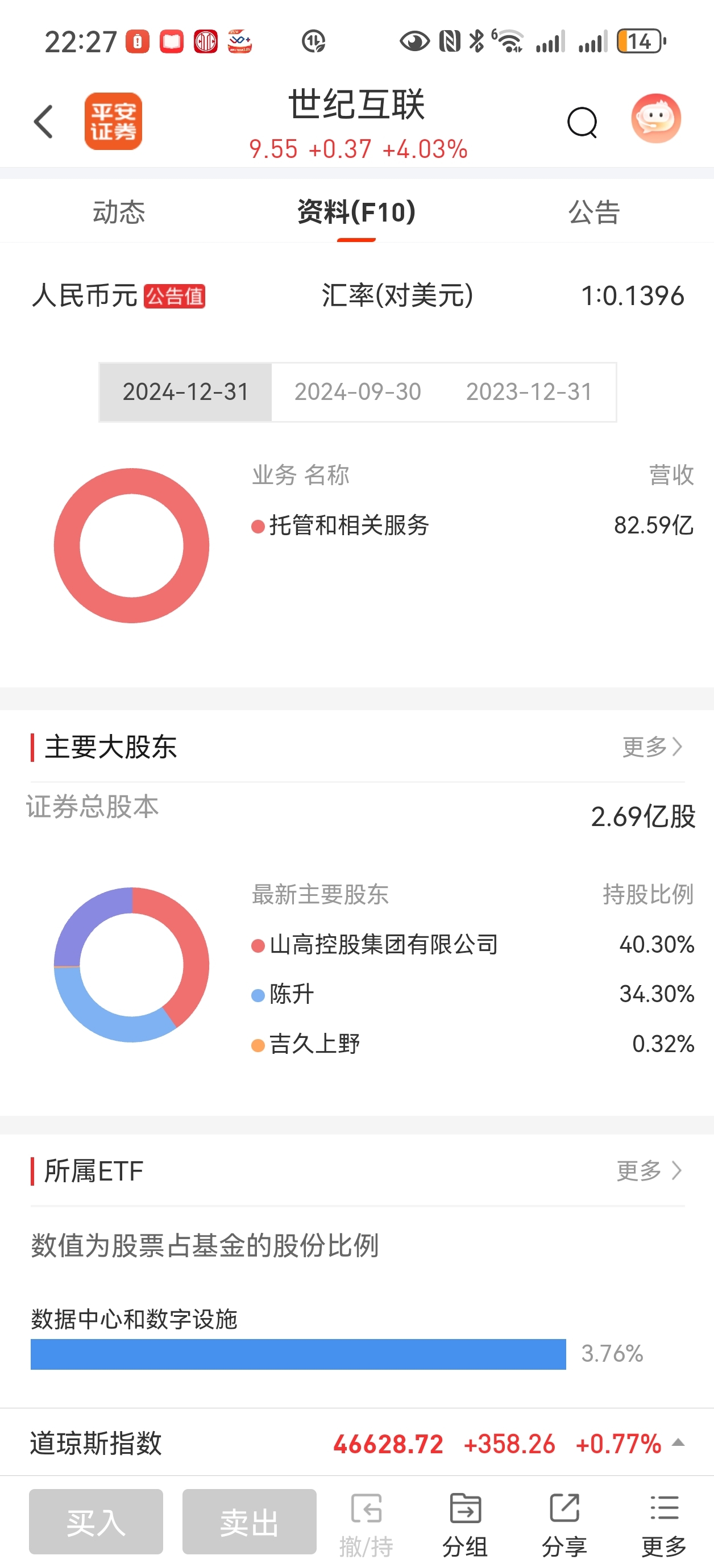Select the 2024-12-31 report date

point(186,392)
